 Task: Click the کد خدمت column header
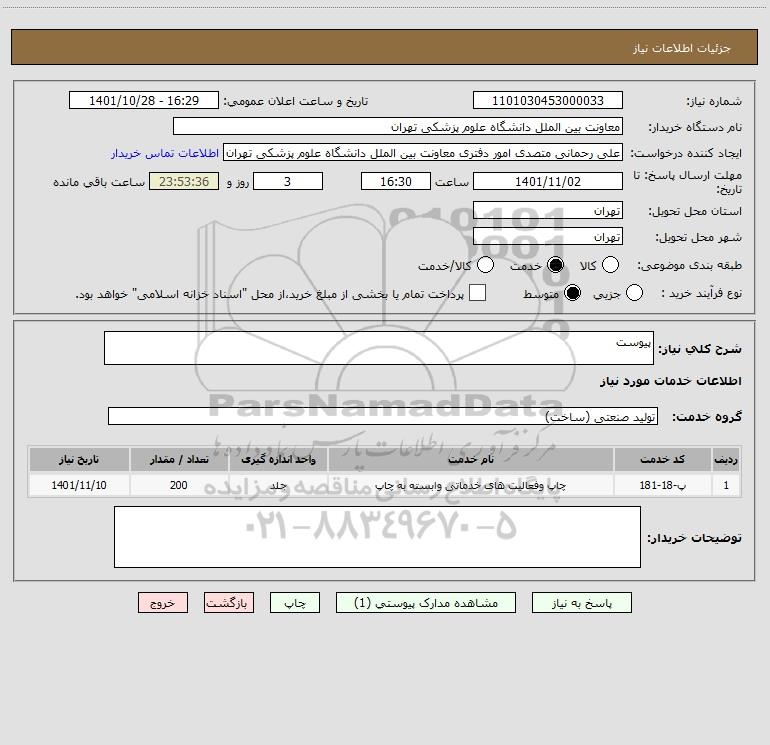[x=662, y=459]
